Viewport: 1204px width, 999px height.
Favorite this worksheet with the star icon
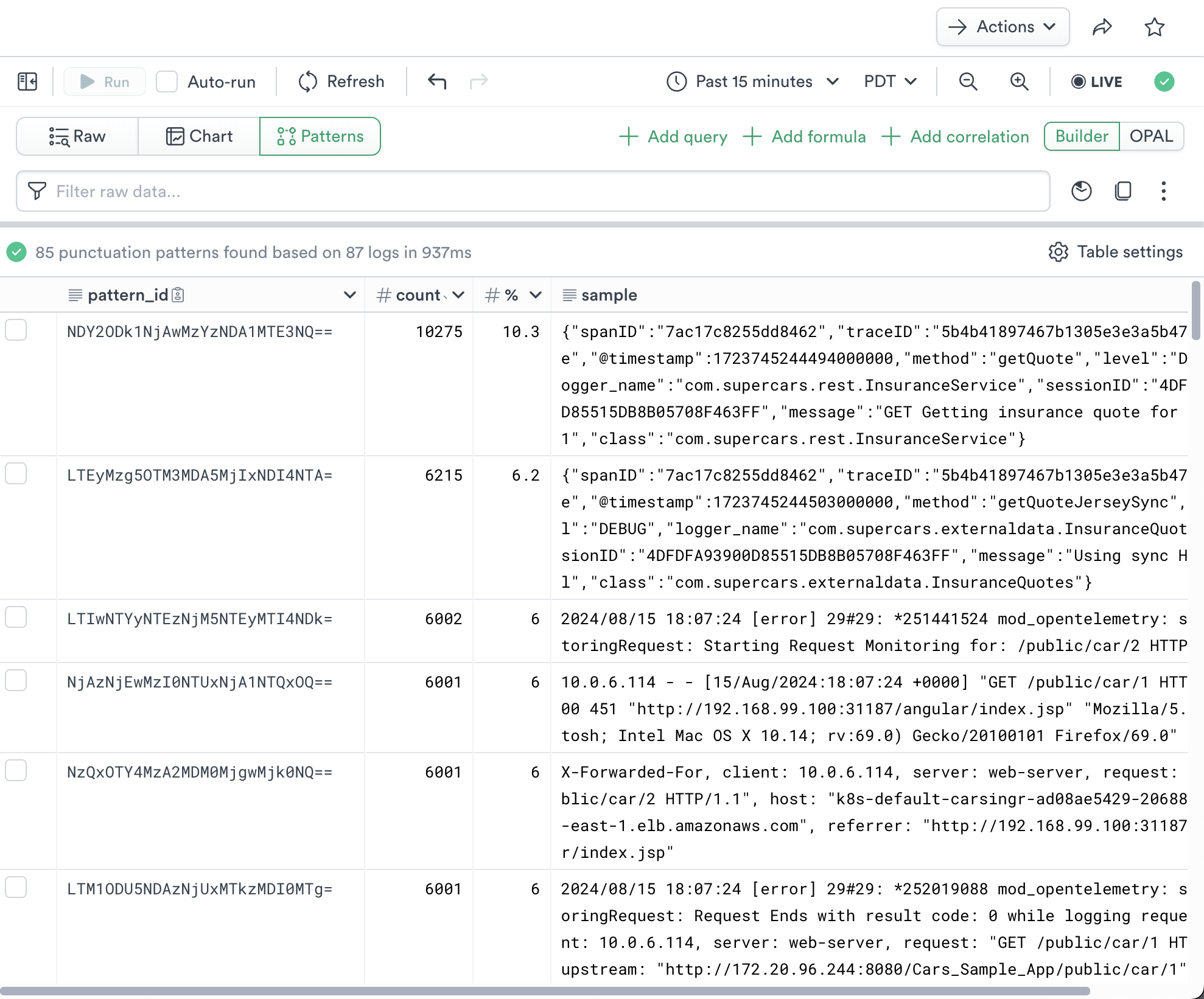coord(1154,27)
